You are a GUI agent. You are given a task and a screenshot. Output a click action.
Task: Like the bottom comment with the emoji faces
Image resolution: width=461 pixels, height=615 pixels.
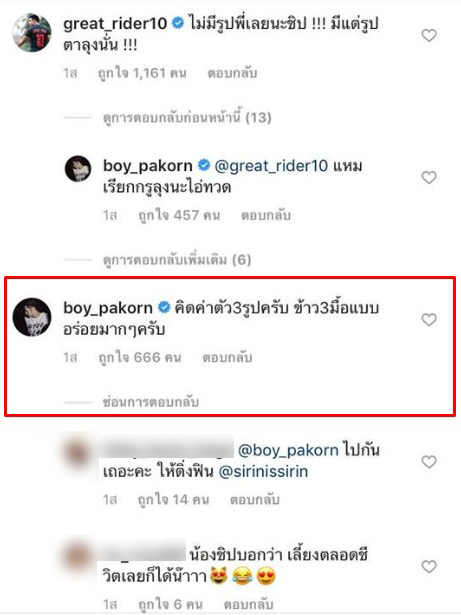point(429,567)
